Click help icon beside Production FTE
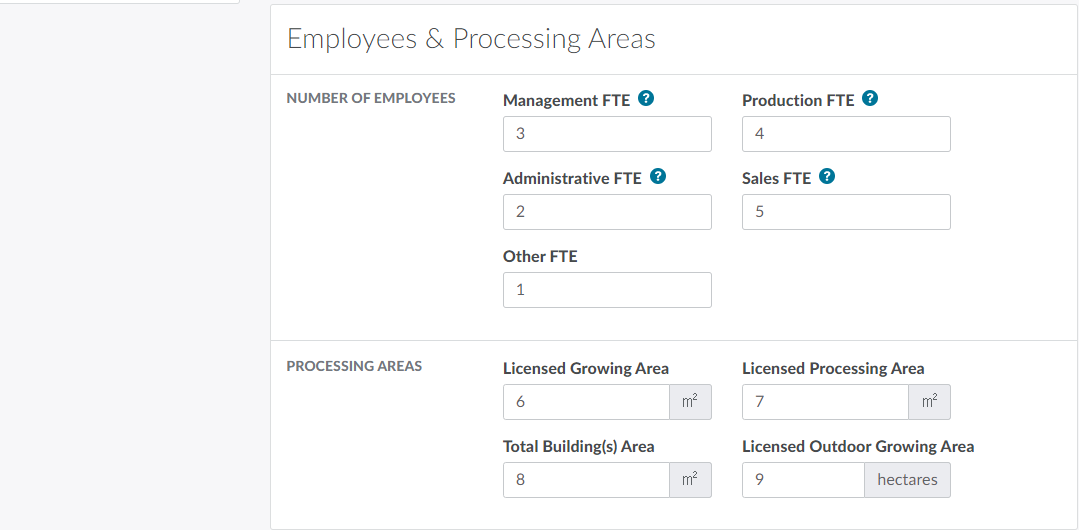Image resolution: width=1079 pixels, height=530 pixels. point(870,99)
